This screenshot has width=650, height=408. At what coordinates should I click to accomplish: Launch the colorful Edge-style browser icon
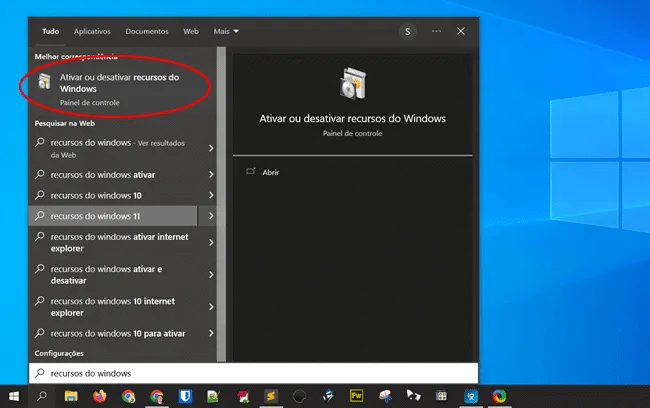pos(500,396)
